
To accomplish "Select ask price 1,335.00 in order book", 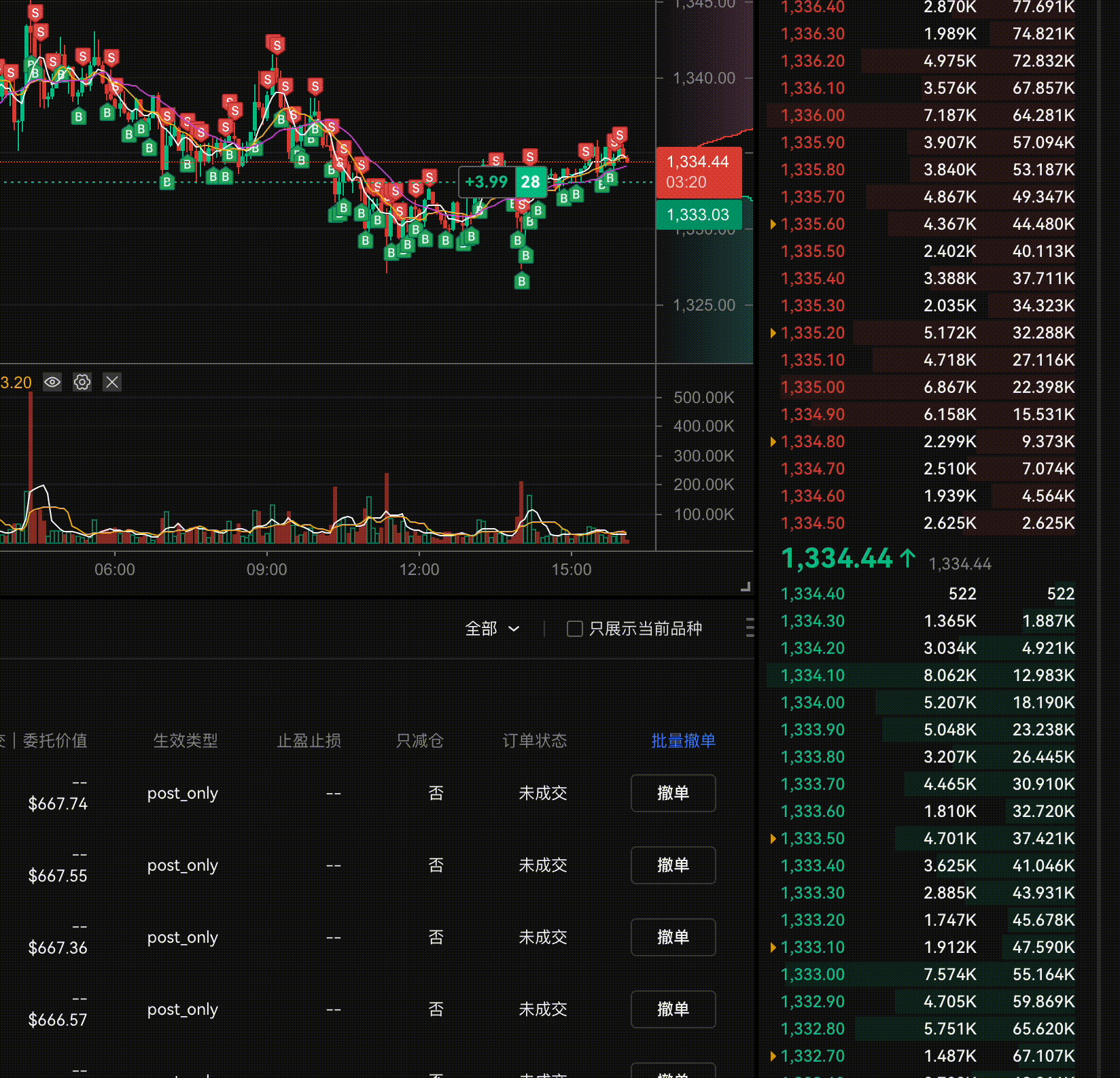I will pyautogui.click(x=813, y=387).
